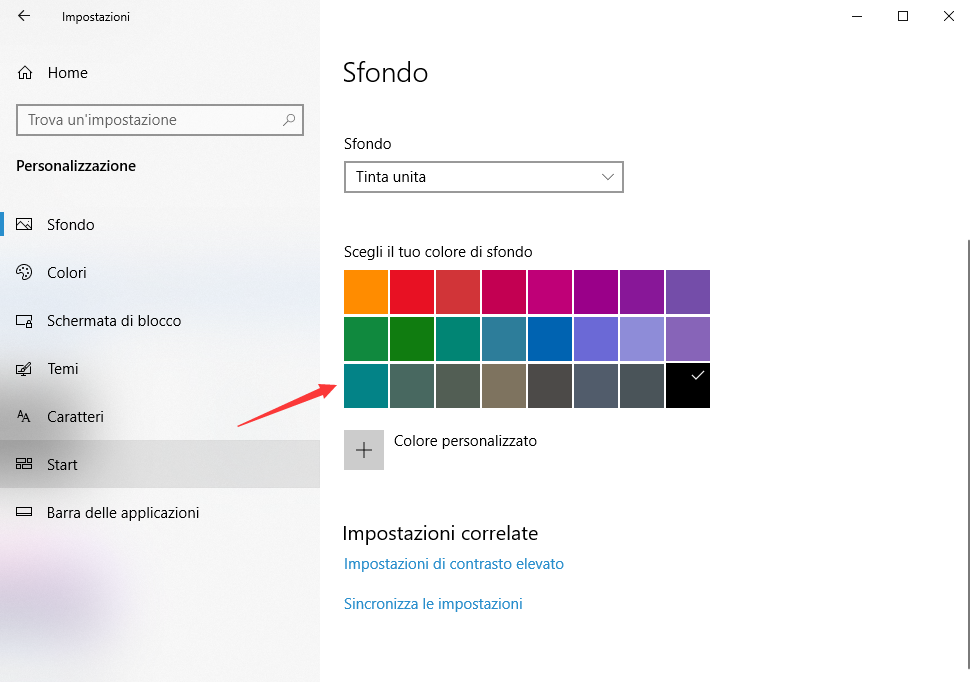Pick the medium green swatch starting the second row
This screenshot has width=971, height=682.
click(x=366, y=339)
